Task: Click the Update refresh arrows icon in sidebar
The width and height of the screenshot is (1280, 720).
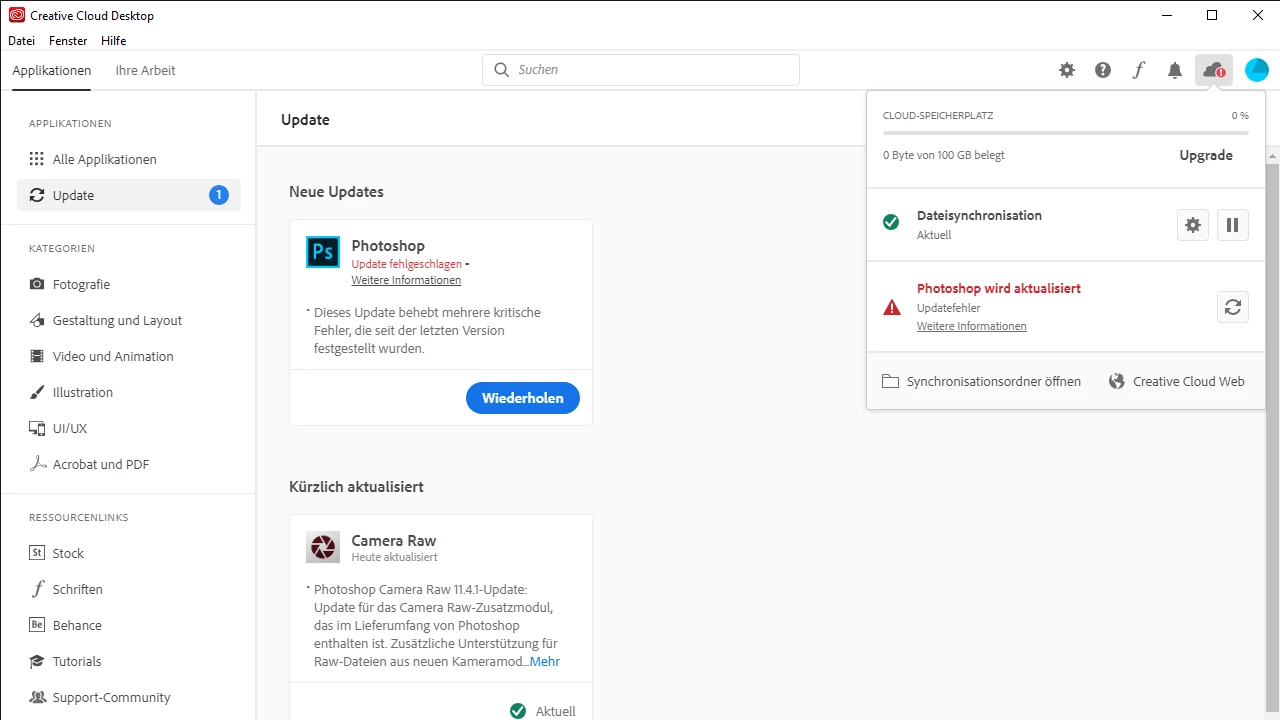Action: point(37,195)
